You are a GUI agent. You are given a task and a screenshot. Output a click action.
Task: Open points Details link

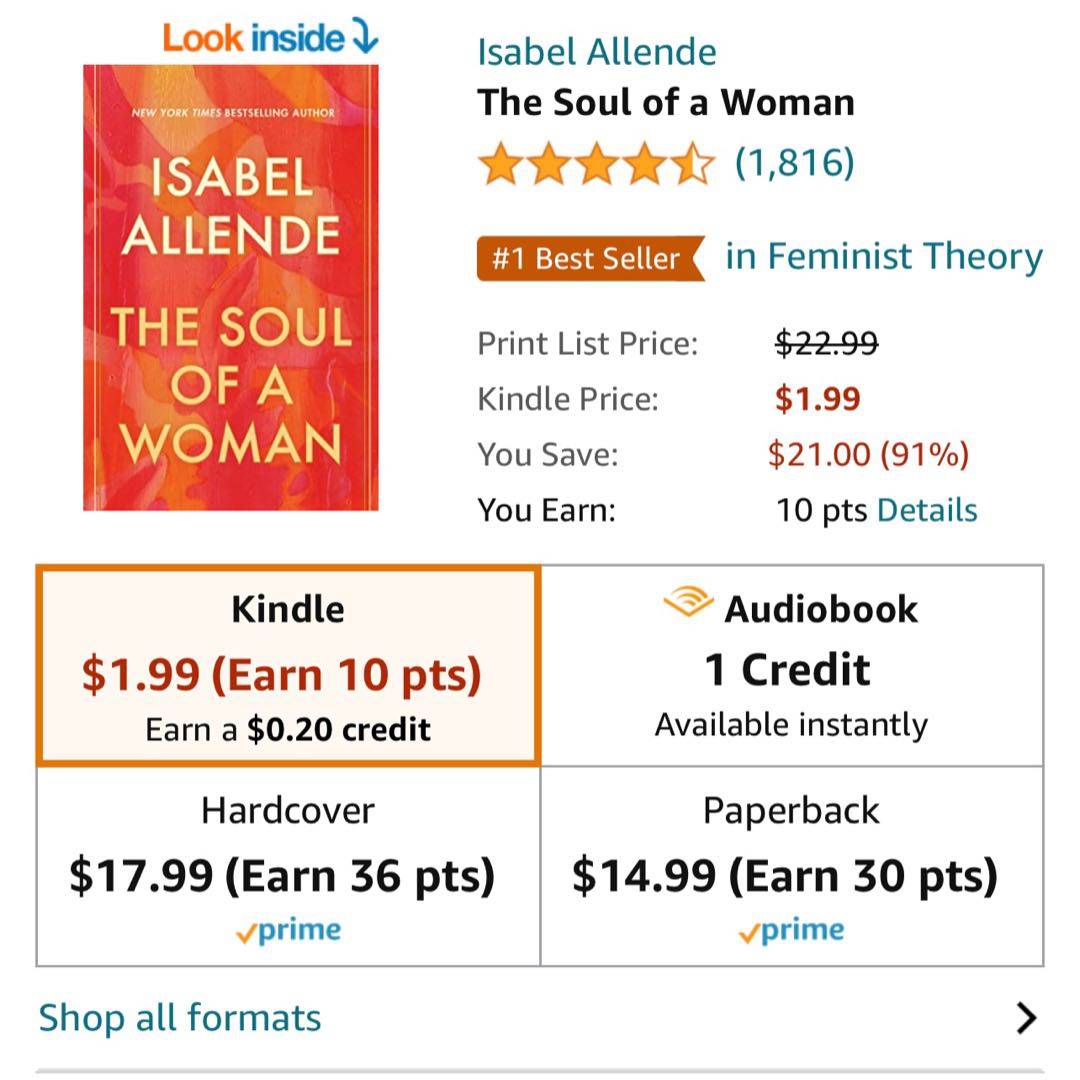927,510
